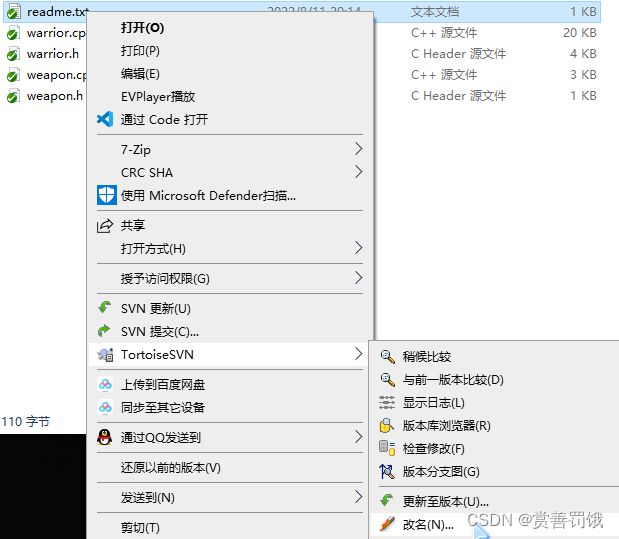The image size is (619, 539).
Task: Click the Baidu Netdisk icon beside 上传到百度网盘
Action: [105, 384]
